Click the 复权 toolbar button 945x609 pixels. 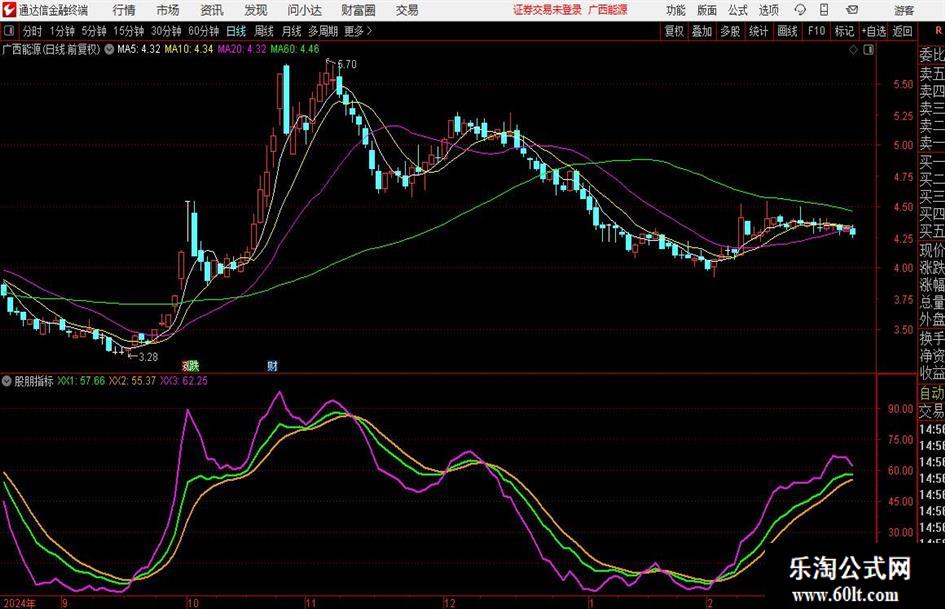[x=674, y=31]
